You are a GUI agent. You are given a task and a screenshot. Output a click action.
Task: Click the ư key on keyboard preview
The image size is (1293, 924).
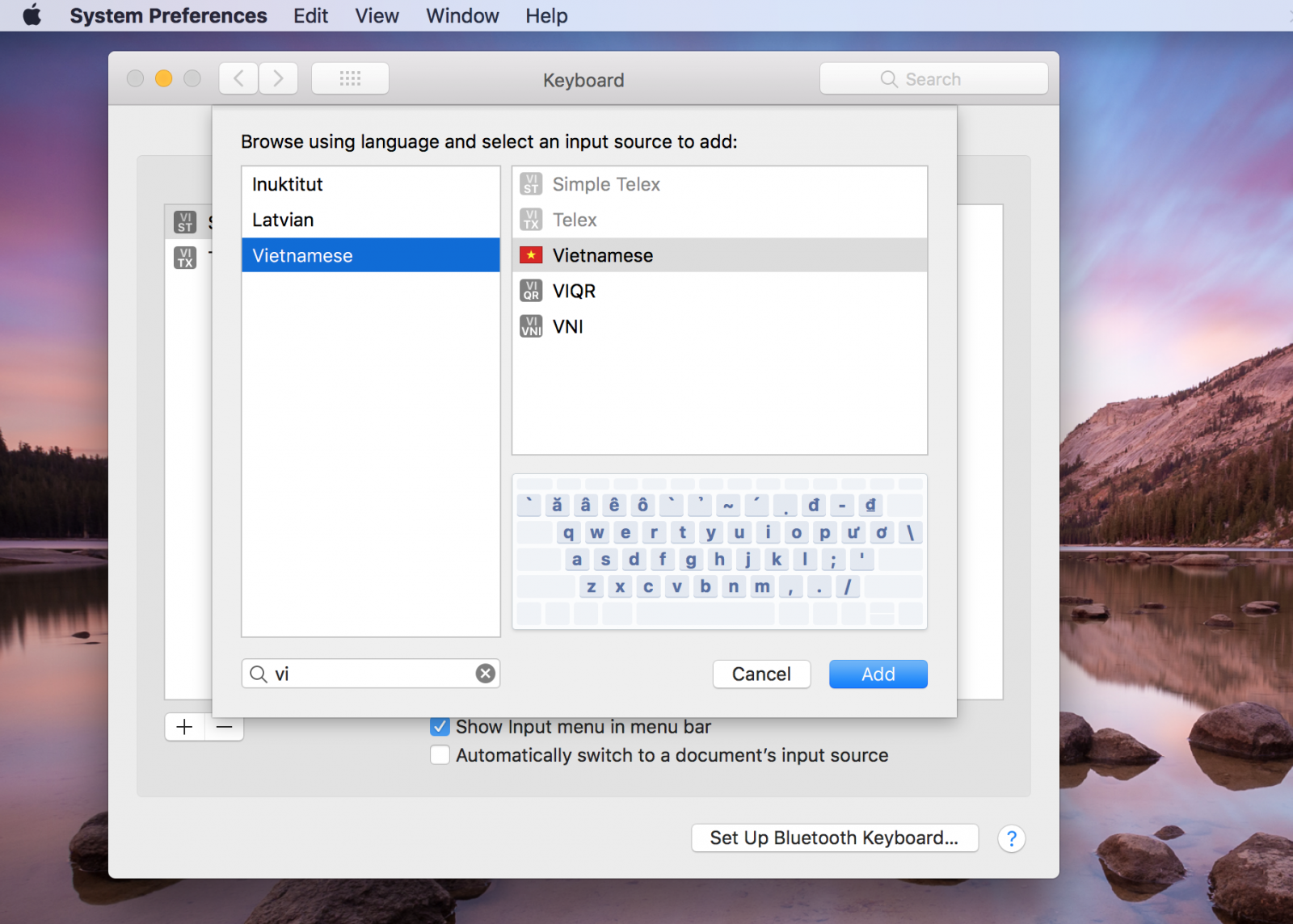pyautogui.click(x=853, y=532)
